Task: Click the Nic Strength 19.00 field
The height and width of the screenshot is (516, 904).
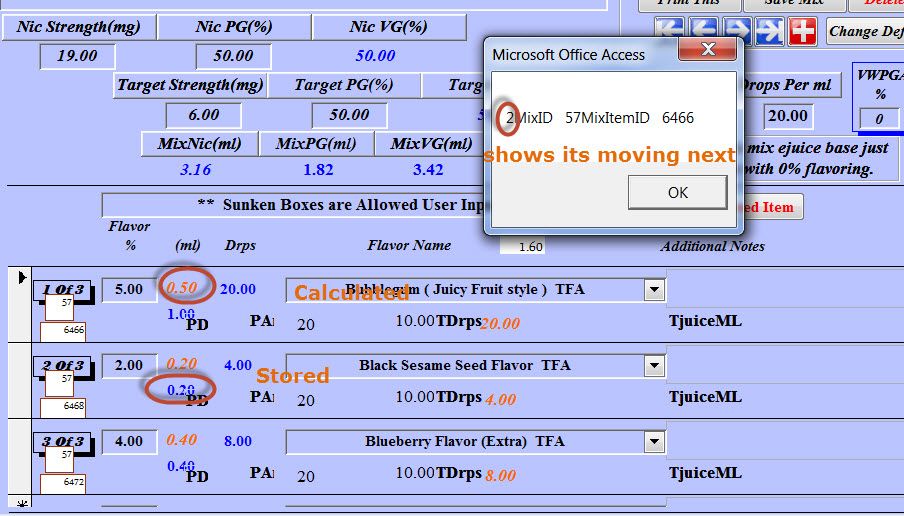Action: [x=77, y=56]
